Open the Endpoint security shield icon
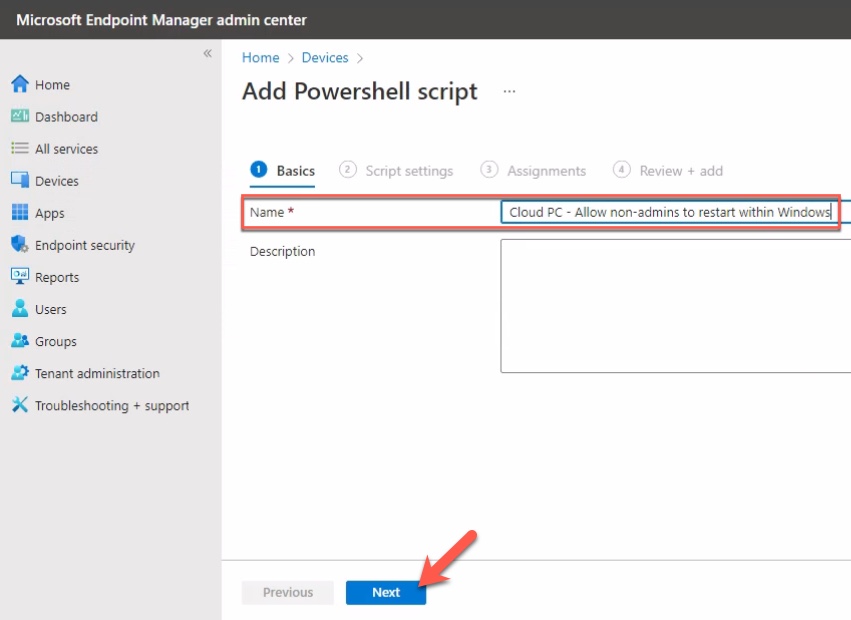 point(20,244)
